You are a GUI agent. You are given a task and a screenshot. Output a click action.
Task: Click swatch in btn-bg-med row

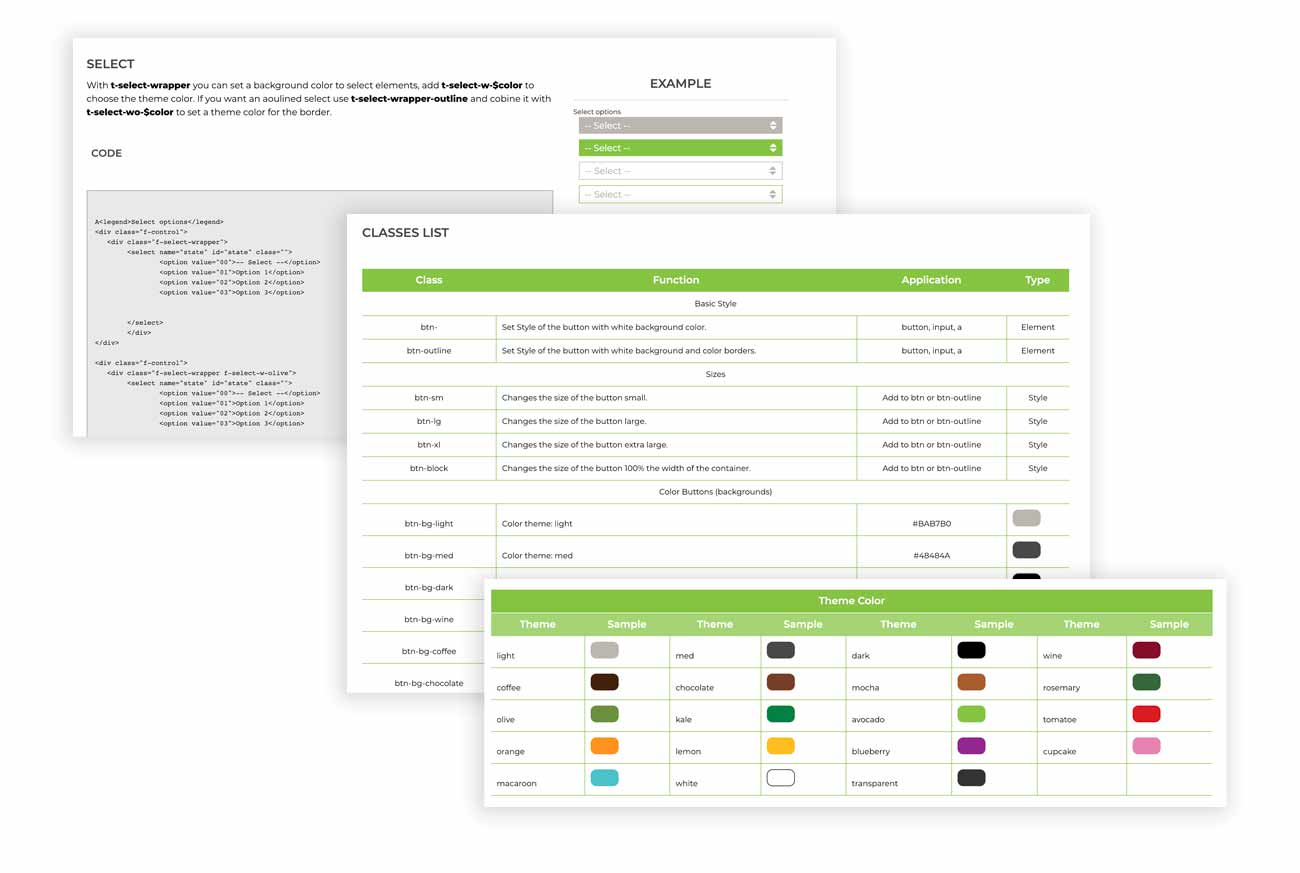(x=1026, y=550)
